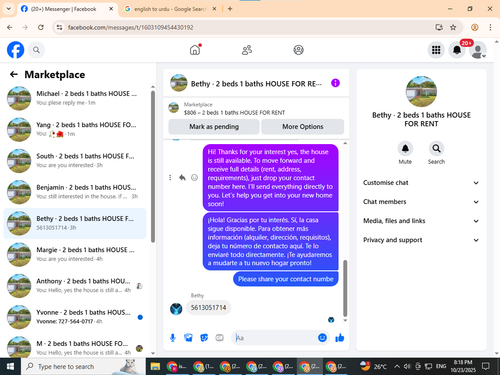Attach a photo with the image icon
Screen dimensions: 500x375
(188, 338)
